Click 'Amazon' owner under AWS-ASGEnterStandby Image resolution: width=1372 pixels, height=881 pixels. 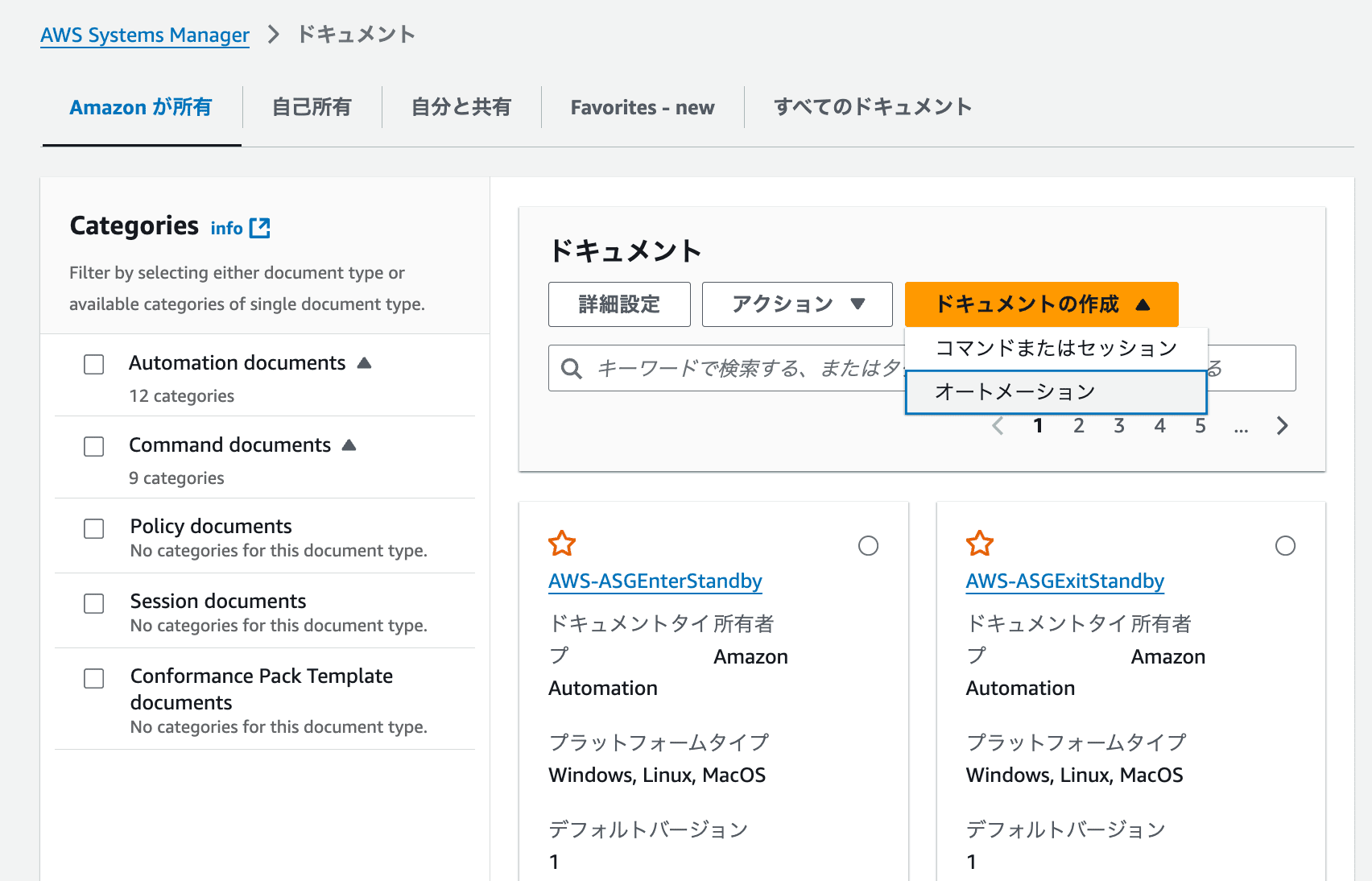751,657
